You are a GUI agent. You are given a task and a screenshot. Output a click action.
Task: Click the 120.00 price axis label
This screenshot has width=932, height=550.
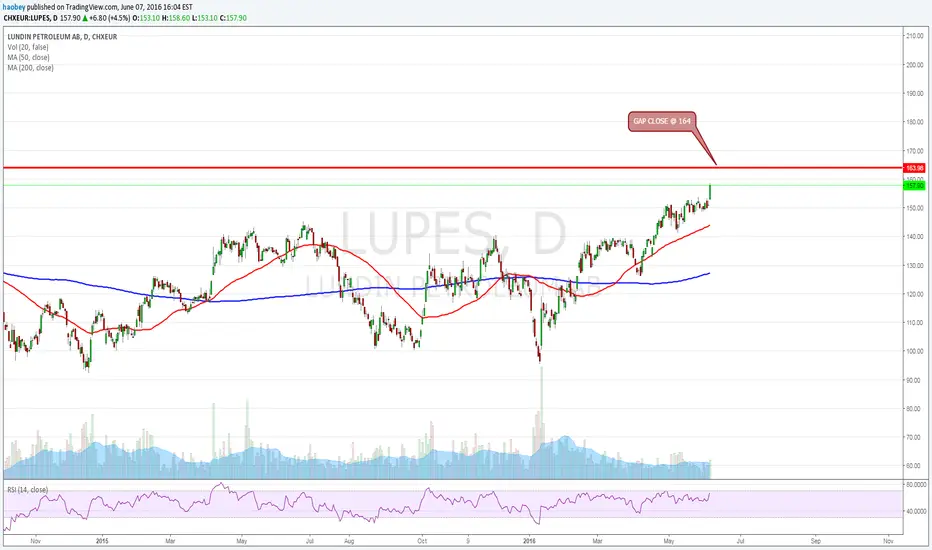(x=915, y=294)
